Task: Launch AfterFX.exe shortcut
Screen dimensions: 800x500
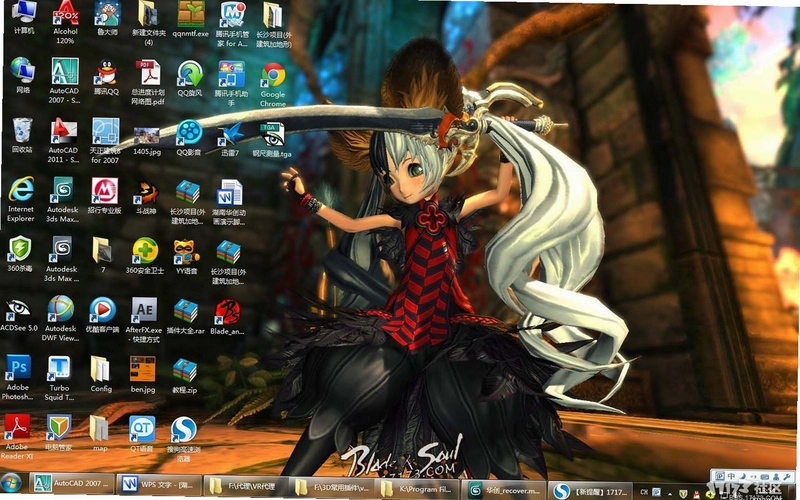Action: (x=144, y=320)
